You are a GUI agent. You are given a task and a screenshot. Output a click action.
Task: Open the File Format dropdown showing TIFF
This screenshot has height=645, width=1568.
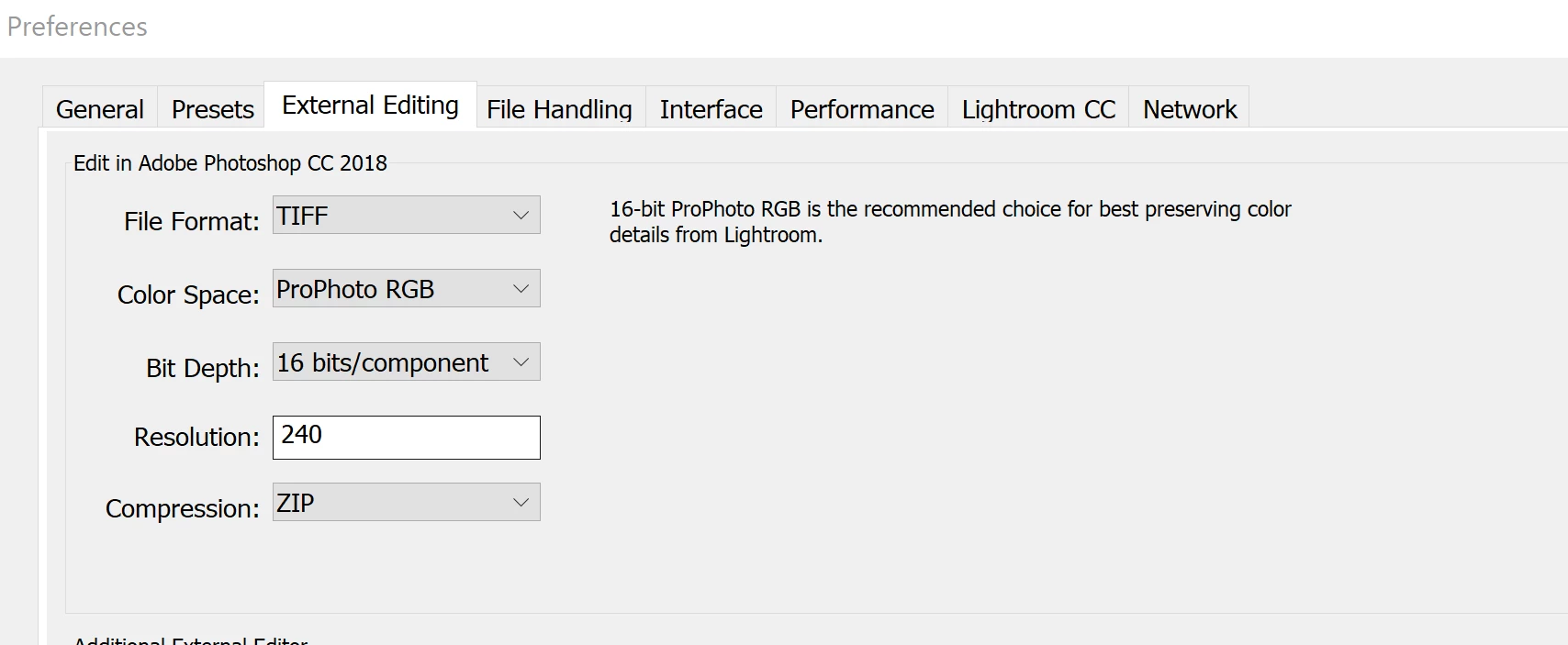(407, 215)
